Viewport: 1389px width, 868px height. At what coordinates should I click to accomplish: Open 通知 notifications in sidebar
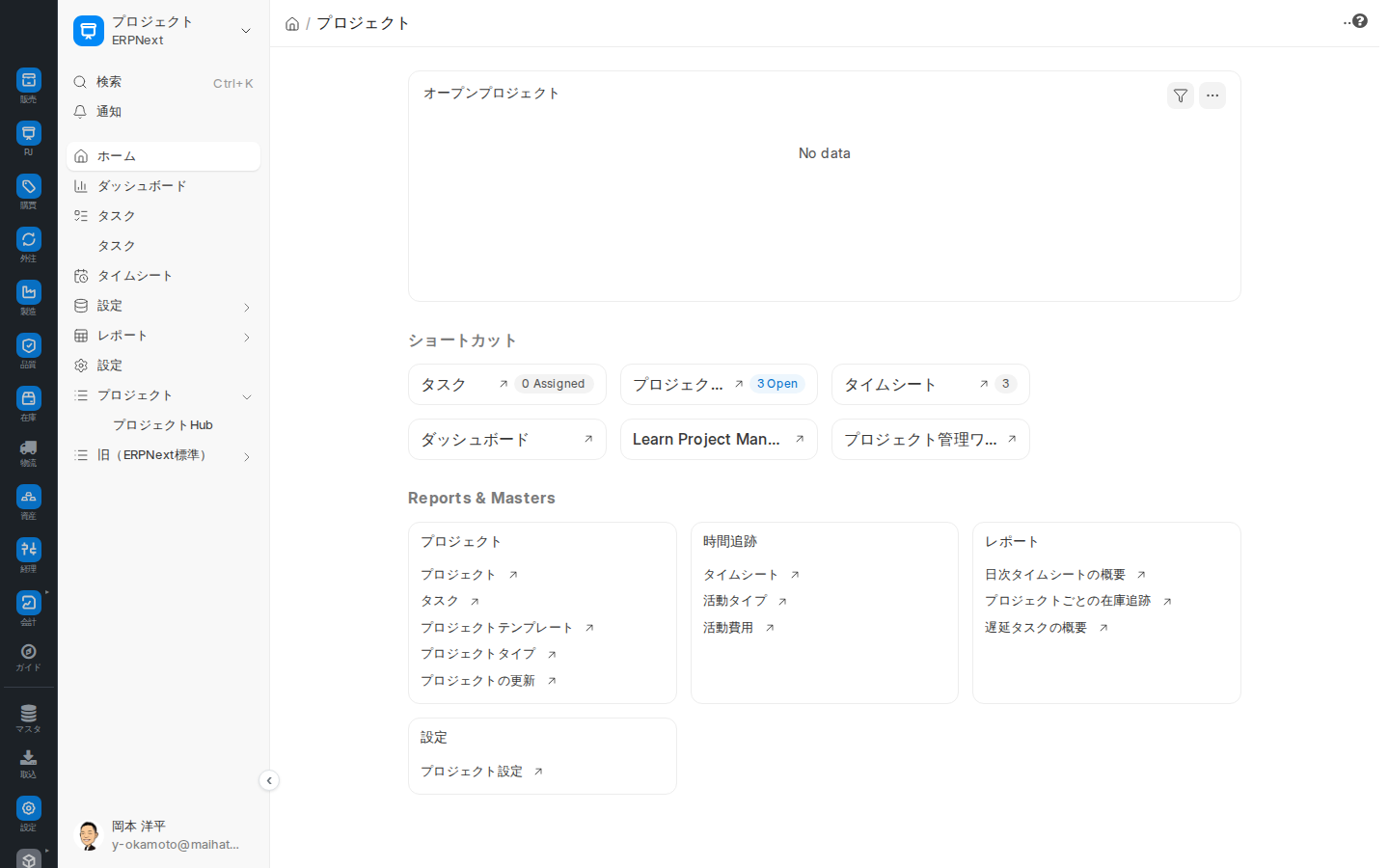click(163, 112)
